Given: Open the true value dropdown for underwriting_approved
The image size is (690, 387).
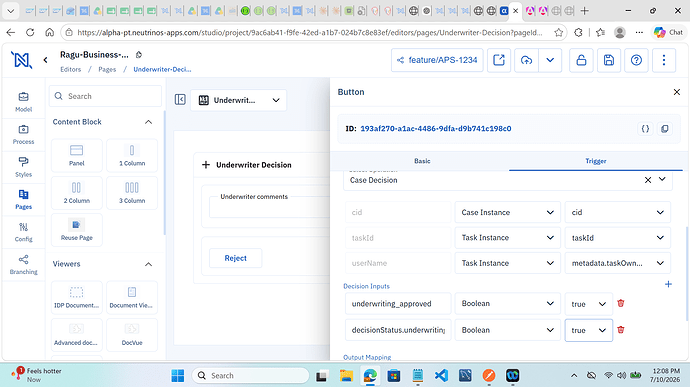Looking at the screenshot, I should (588, 304).
